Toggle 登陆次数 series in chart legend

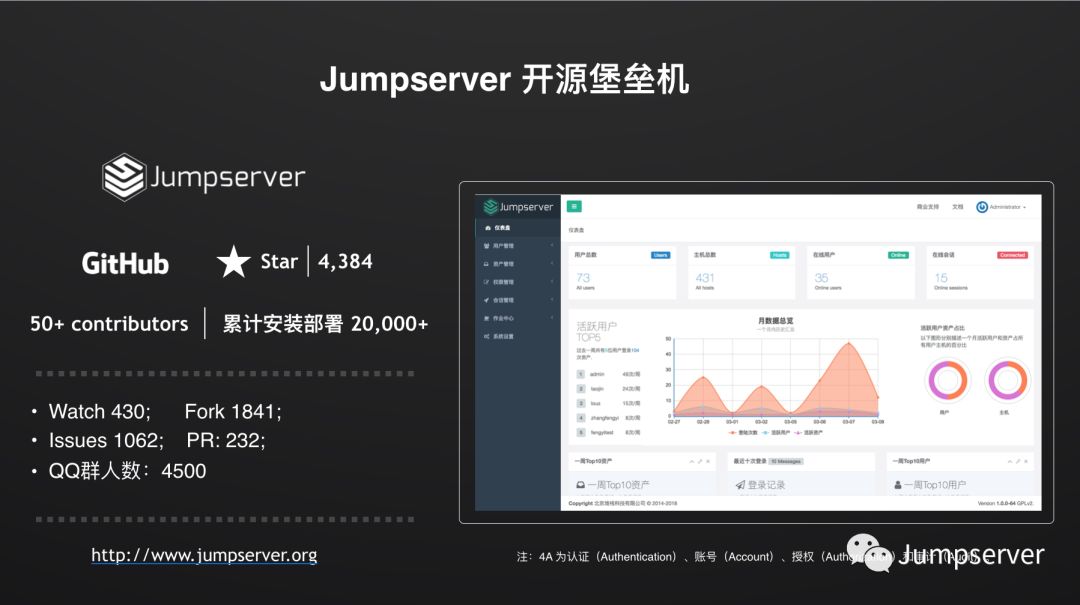click(x=744, y=433)
